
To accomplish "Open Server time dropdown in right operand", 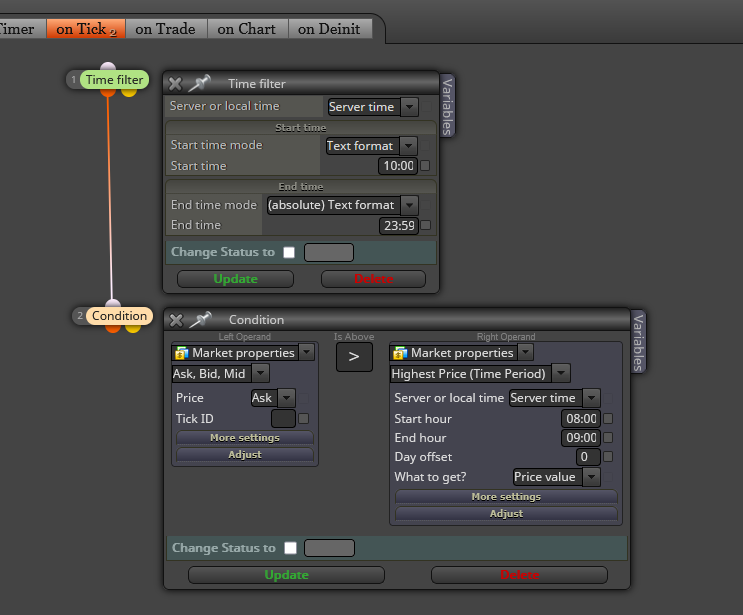I will 555,398.
